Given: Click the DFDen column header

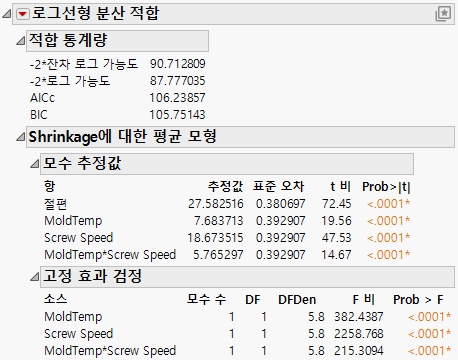Looking at the screenshot, I should pyautogui.click(x=297, y=300).
